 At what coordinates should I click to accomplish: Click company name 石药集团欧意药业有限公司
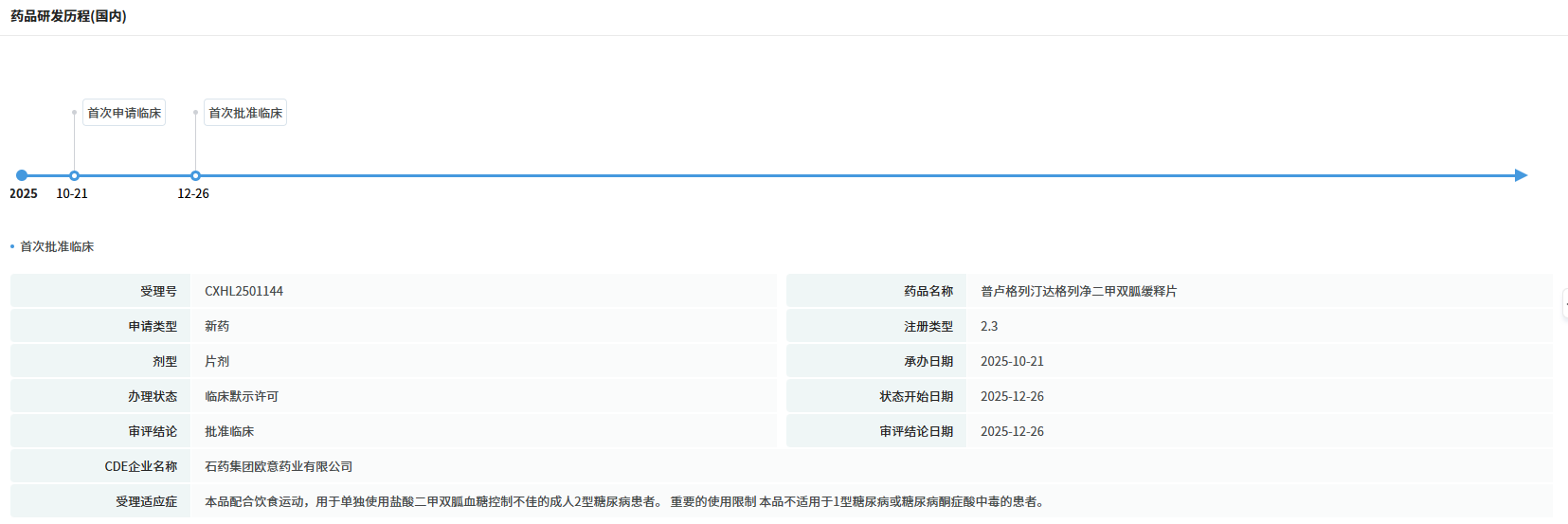click(x=279, y=466)
